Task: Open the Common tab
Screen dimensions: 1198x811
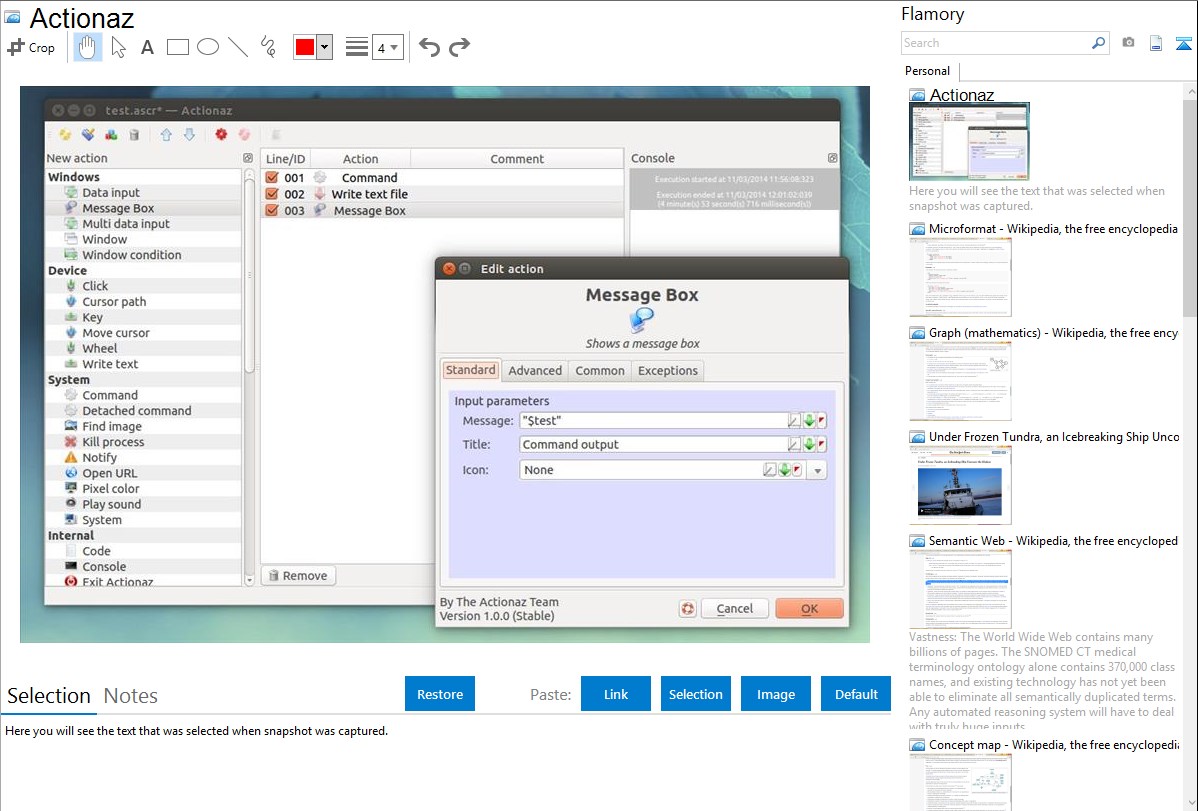Action: pyautogui.click(x=600, y=371)
